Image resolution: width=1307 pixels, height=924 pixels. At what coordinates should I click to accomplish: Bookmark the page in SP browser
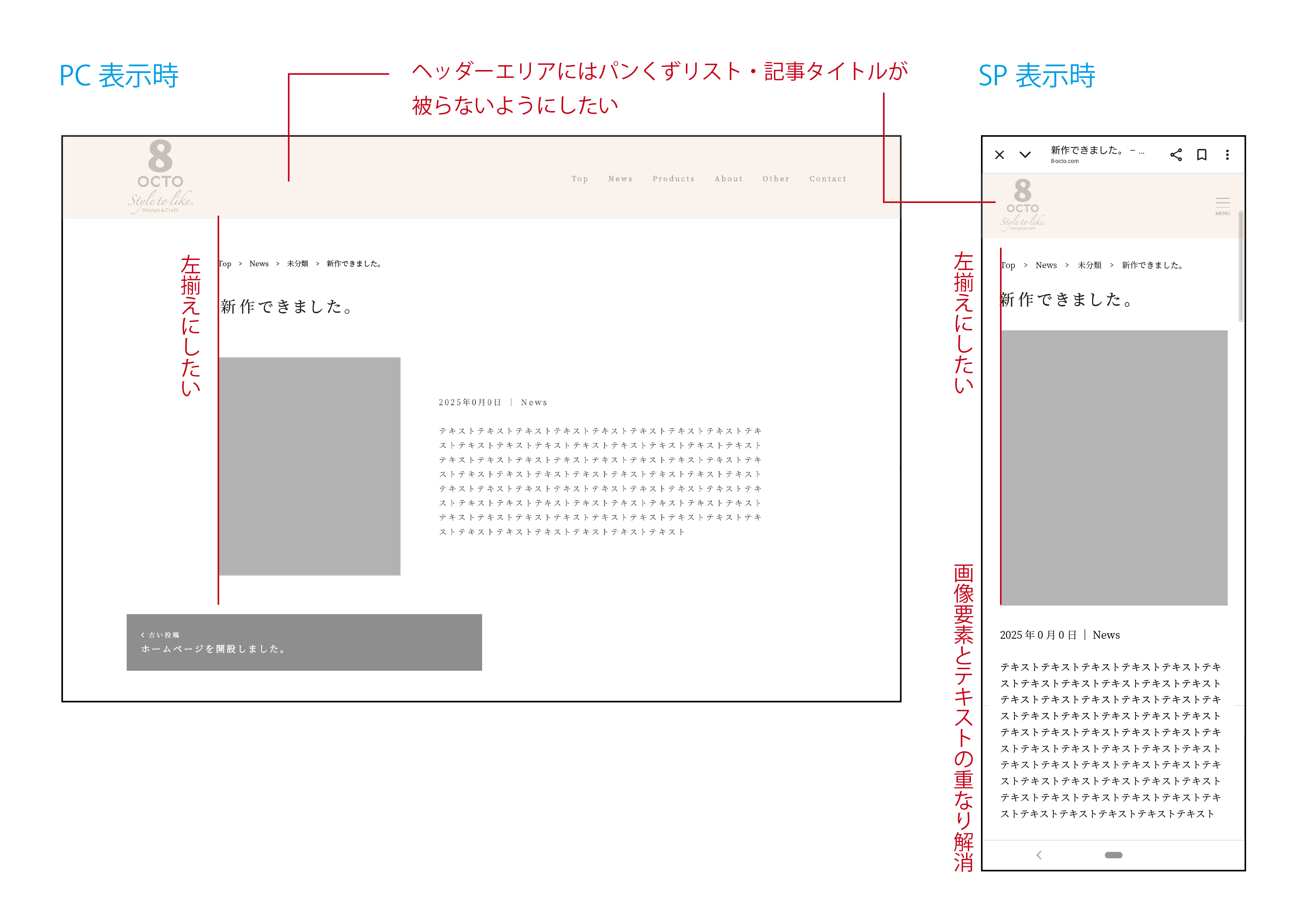click(x=1202, y=155)
